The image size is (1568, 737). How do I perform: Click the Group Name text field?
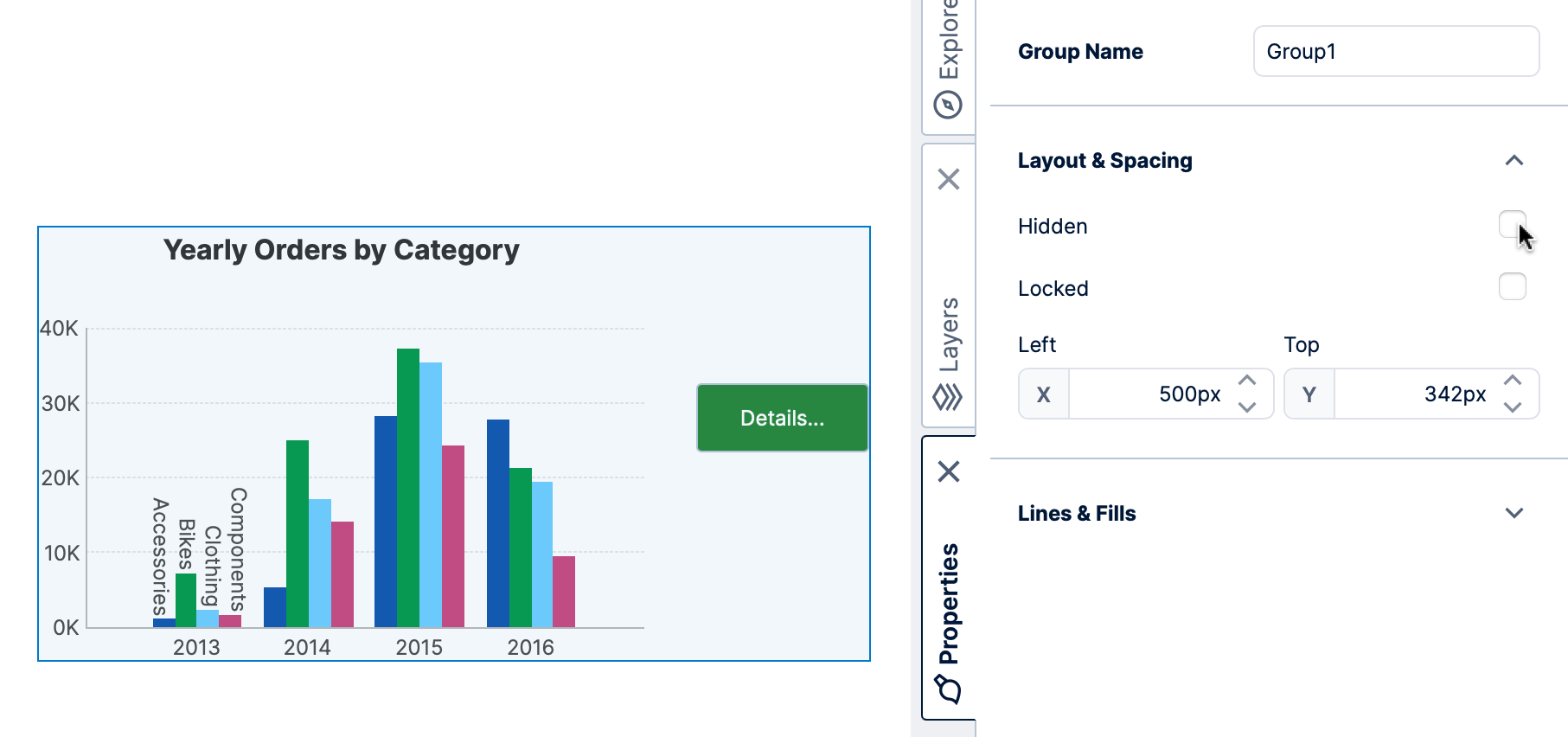[x=1395, y=52]
